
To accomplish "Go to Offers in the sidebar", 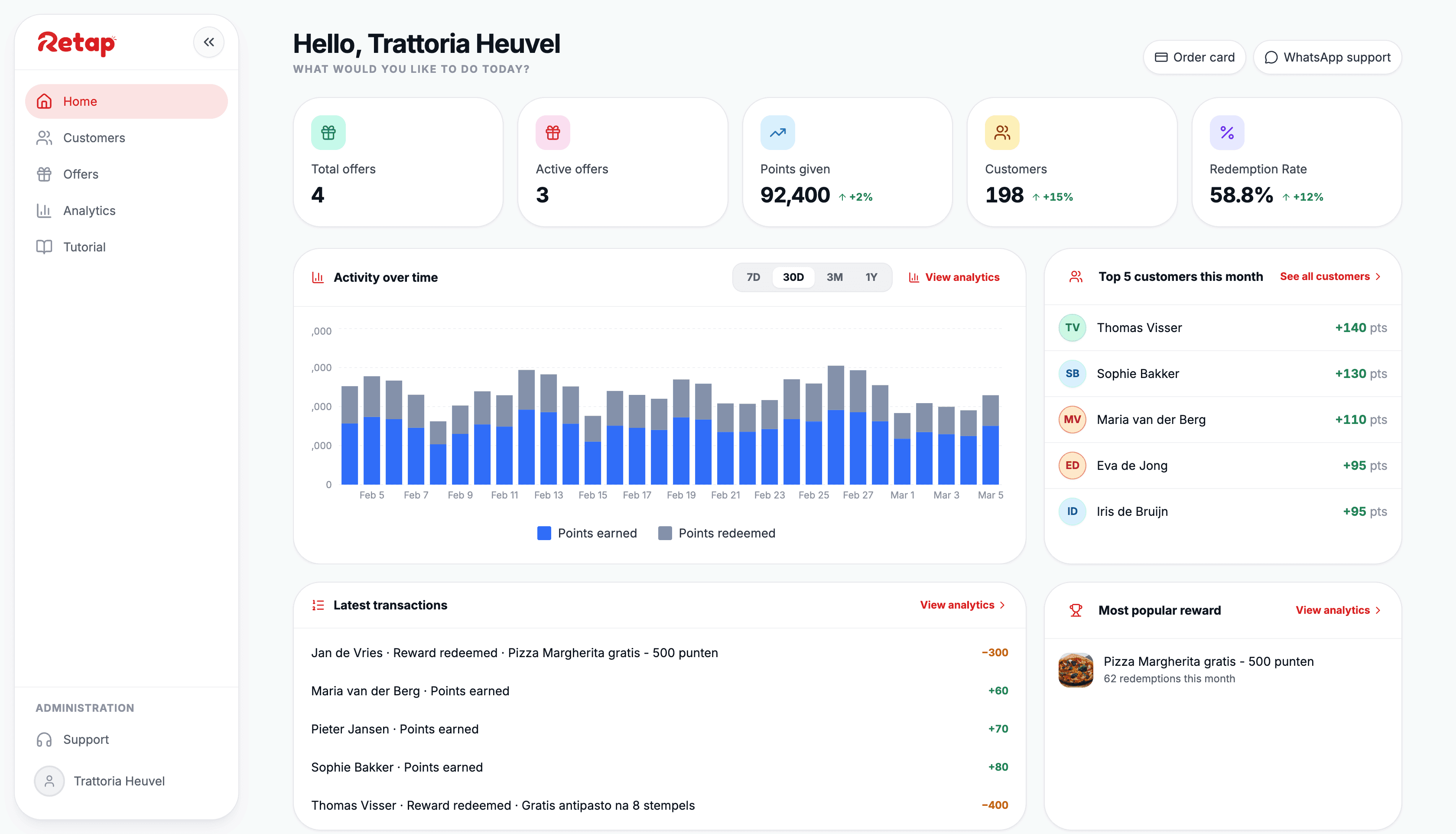I will (x=80, y=174).
